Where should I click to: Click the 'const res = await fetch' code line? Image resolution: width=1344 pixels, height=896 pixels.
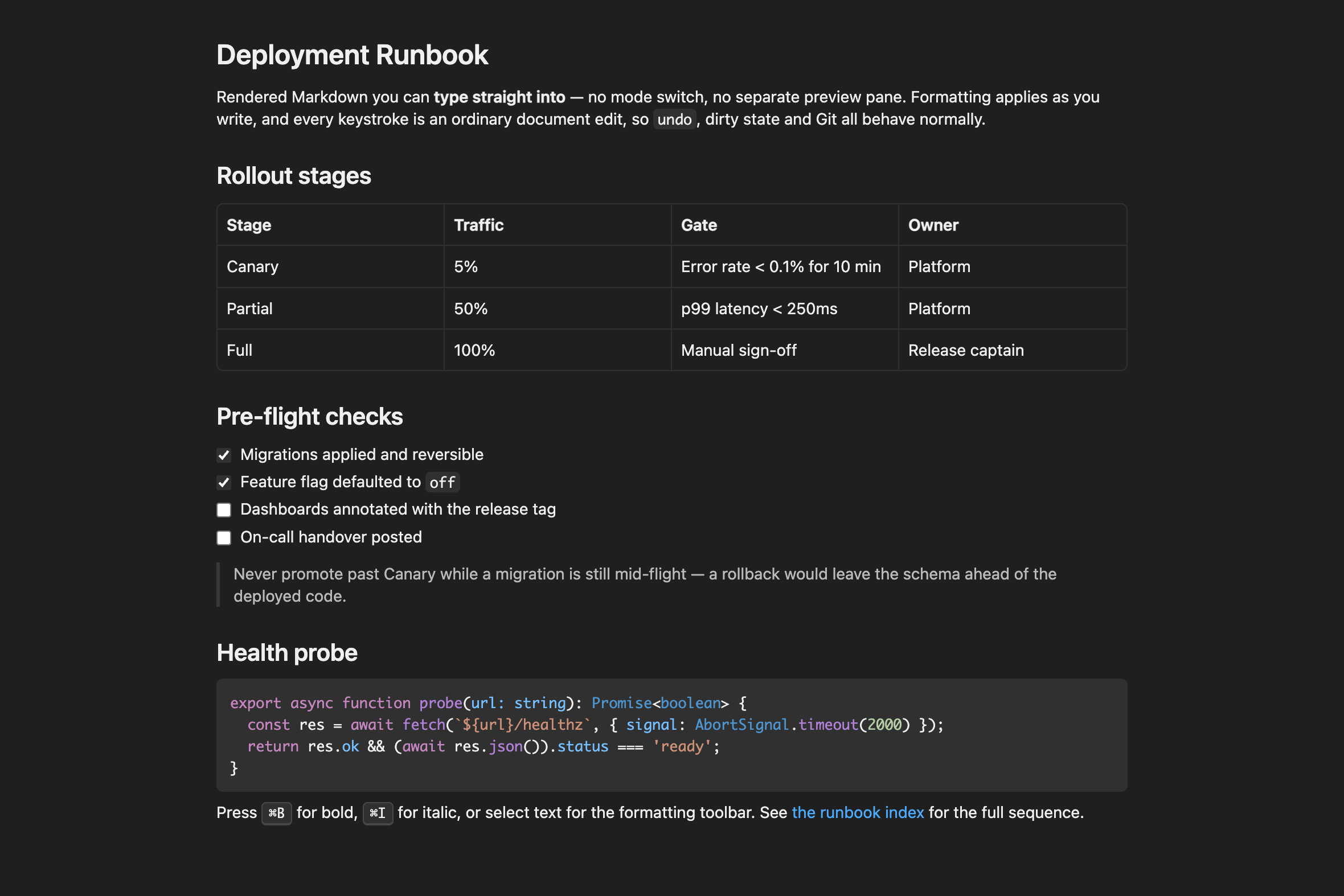click(x=595, y=725)
